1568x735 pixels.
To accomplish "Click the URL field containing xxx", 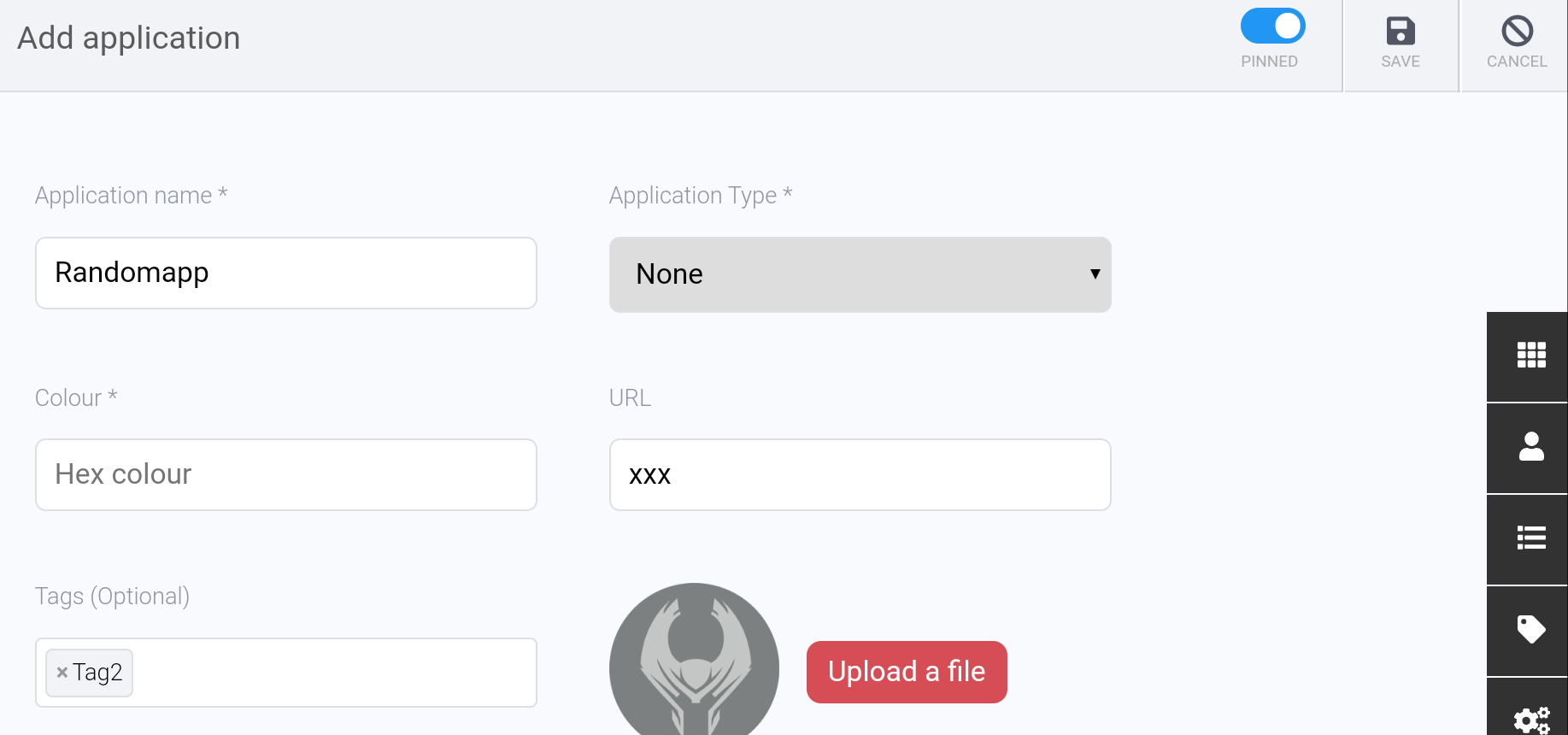I will tap(860, 474).
